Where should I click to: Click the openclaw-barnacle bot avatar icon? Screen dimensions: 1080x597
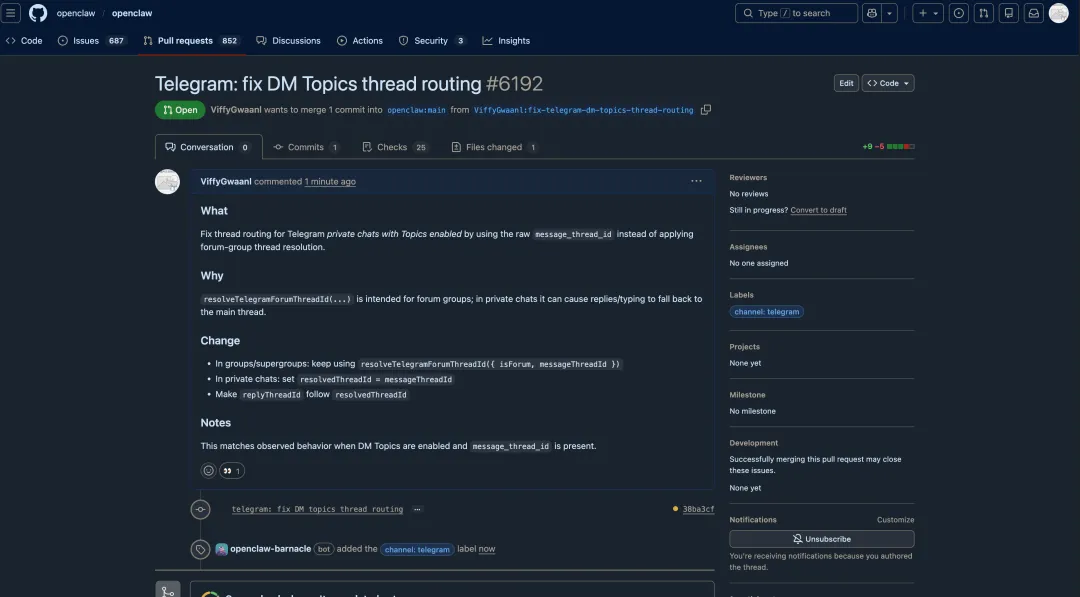pyautogui.click(x=222, y=549)
